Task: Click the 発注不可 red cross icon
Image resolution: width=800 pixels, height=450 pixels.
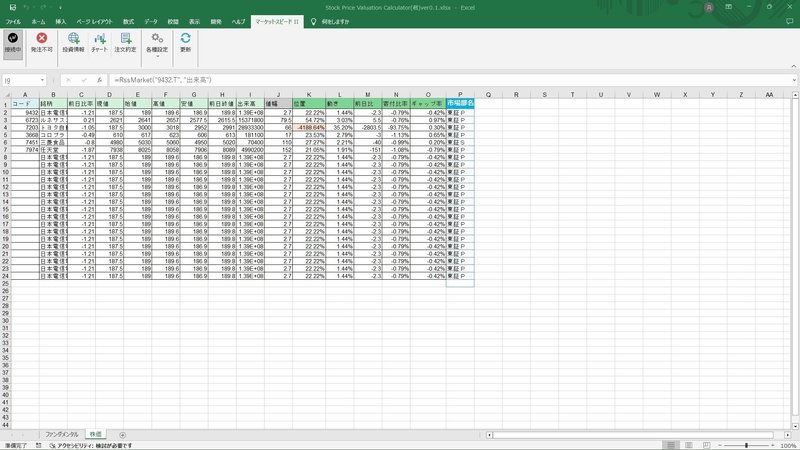Action: click(42, 38)
